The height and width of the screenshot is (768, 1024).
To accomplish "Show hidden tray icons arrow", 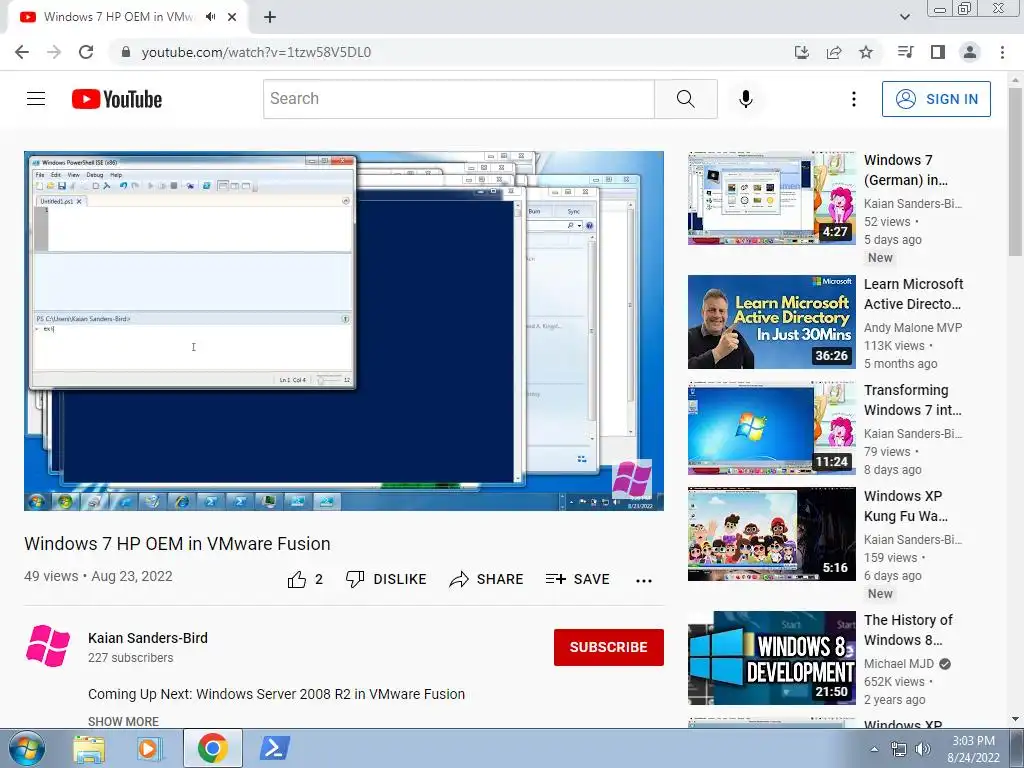I will pos(874,749).
